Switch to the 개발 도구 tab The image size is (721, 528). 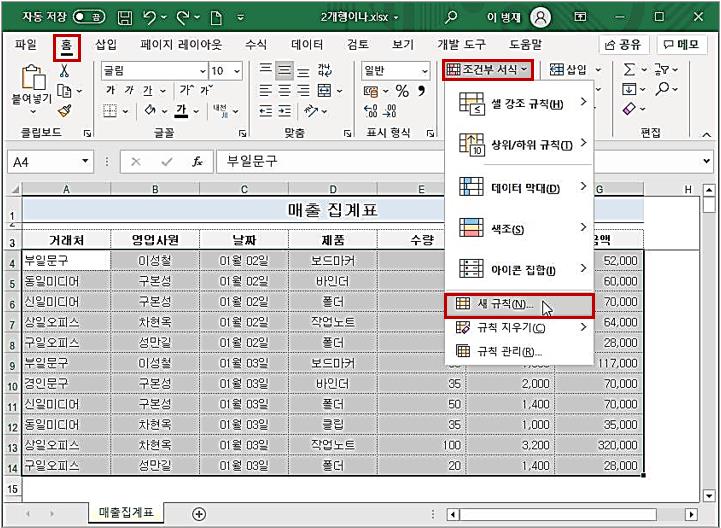tap(461, 45)
